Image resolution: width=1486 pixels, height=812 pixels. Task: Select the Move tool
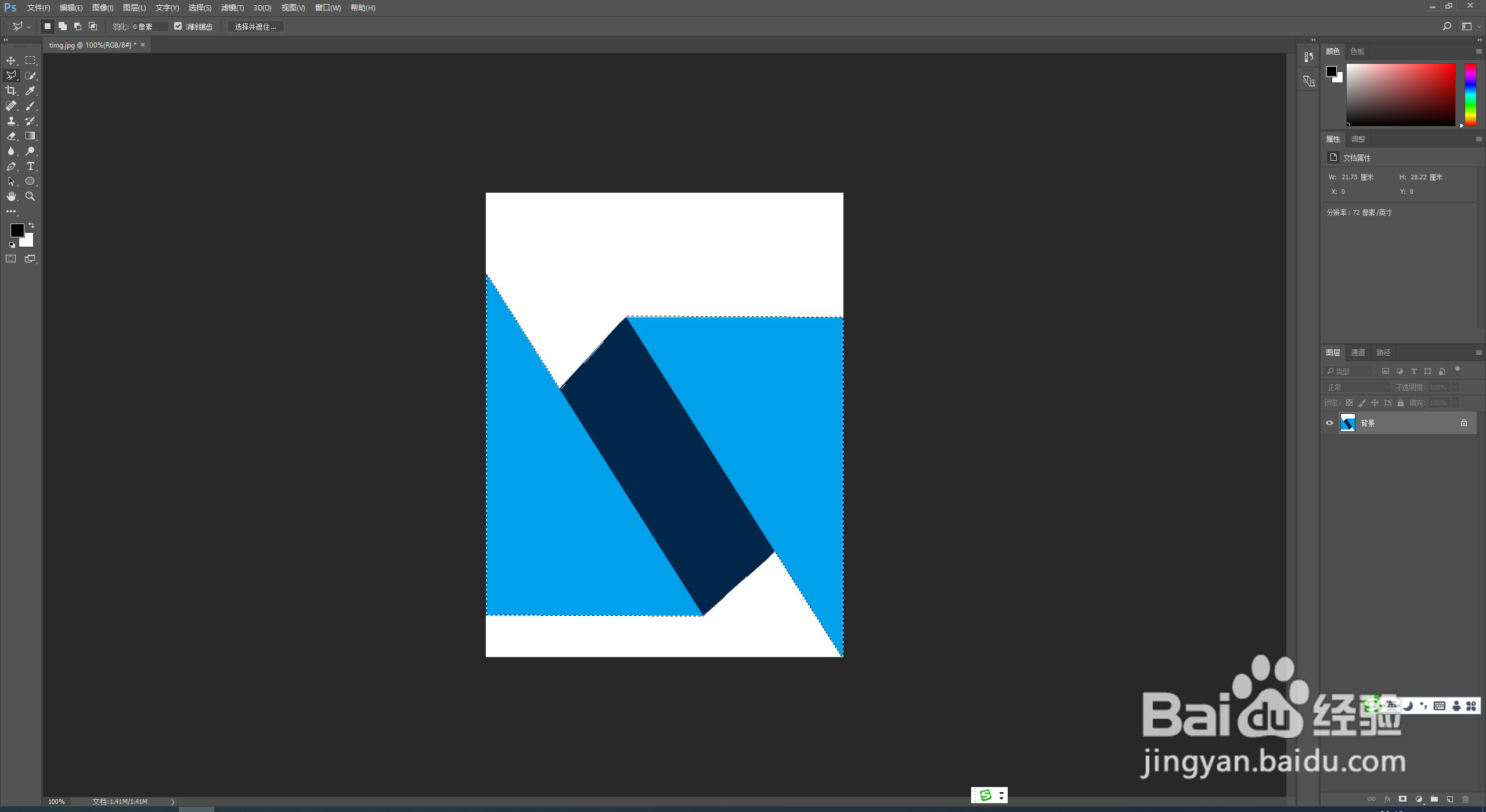pyautogui.click(x=11, y=60)
